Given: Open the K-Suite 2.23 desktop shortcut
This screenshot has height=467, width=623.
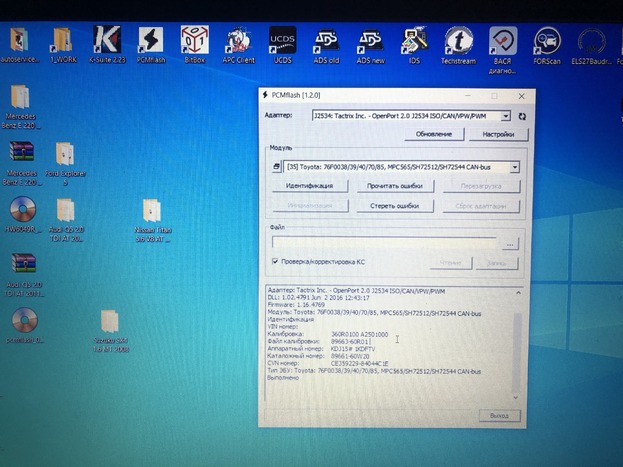Looking at the screenshot, I should coord(106,42).
